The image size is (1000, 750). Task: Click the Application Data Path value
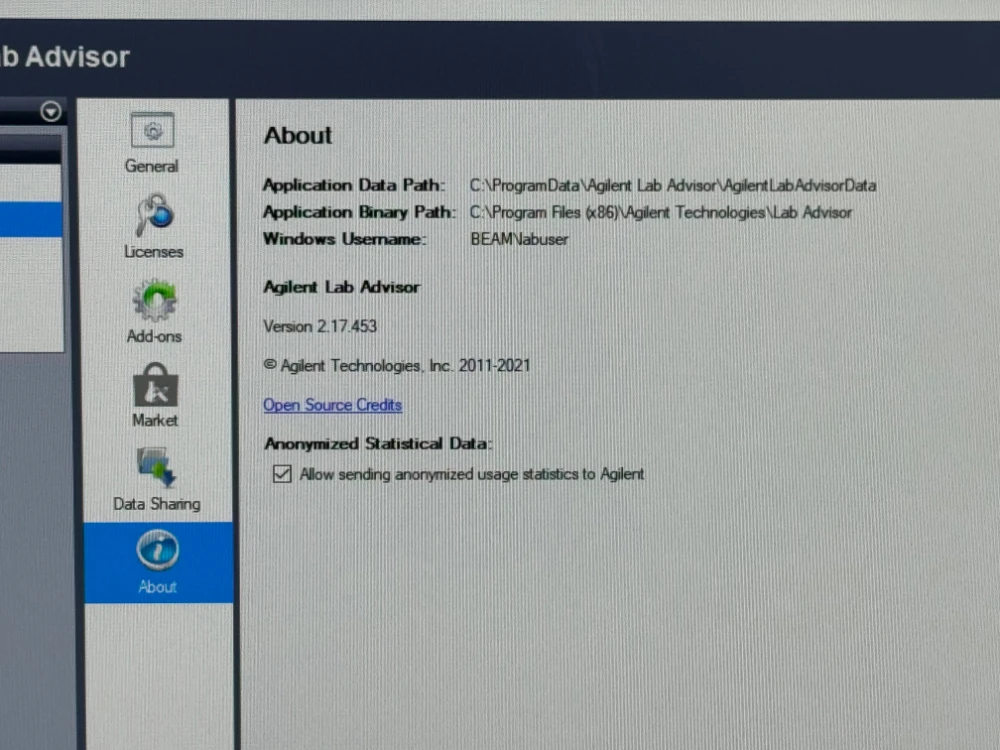tap(673, 186)
